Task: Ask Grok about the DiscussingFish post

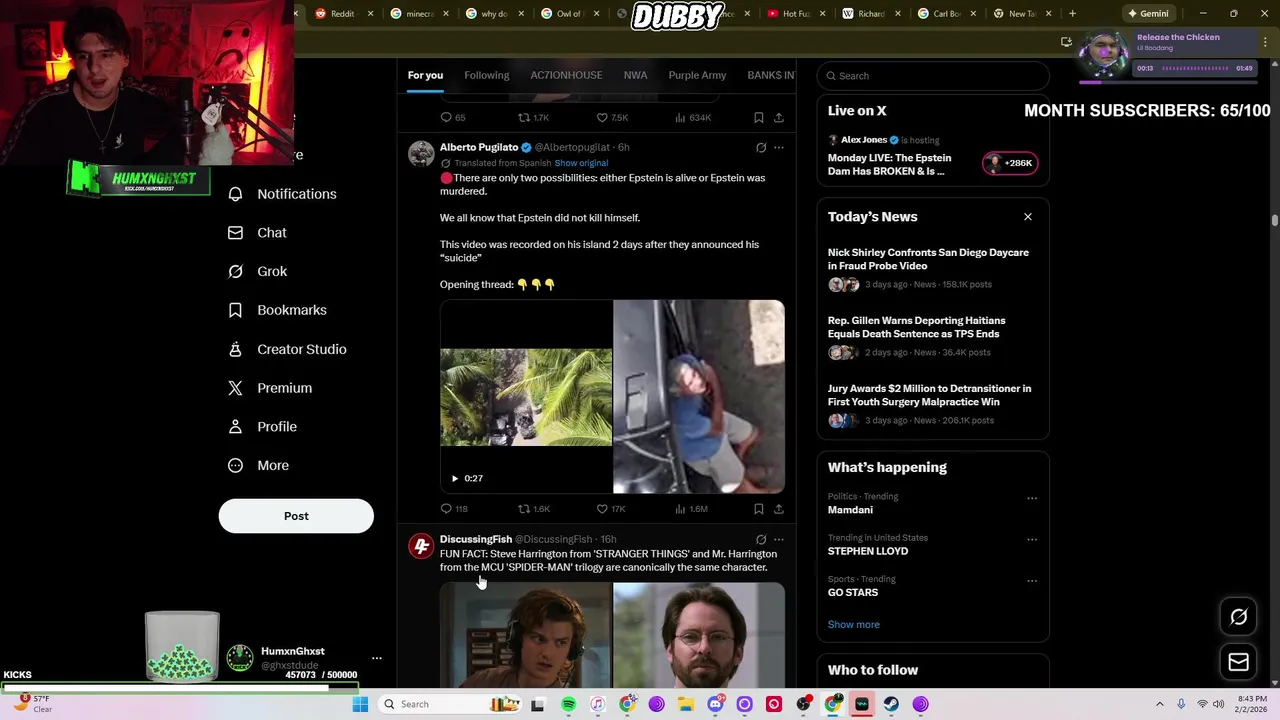Action: click(761, 540)
